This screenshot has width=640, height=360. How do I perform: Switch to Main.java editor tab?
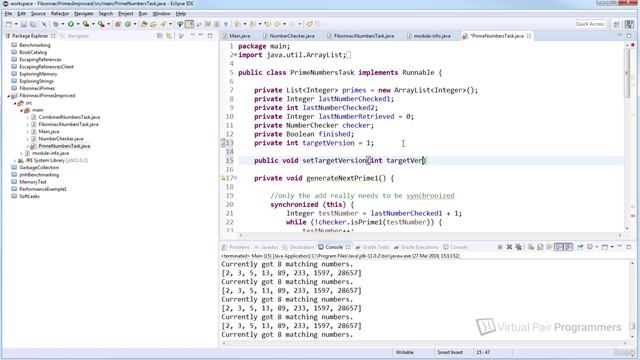[236, 36]
